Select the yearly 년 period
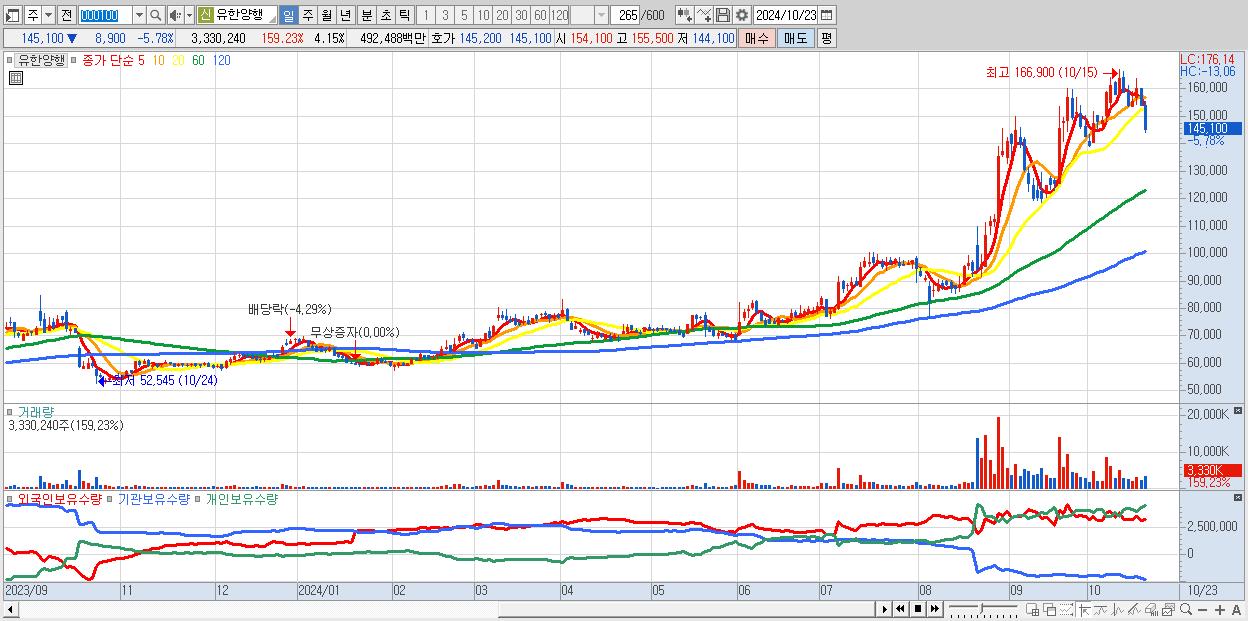Screen dimensions: 1248x621 [345, 15]
